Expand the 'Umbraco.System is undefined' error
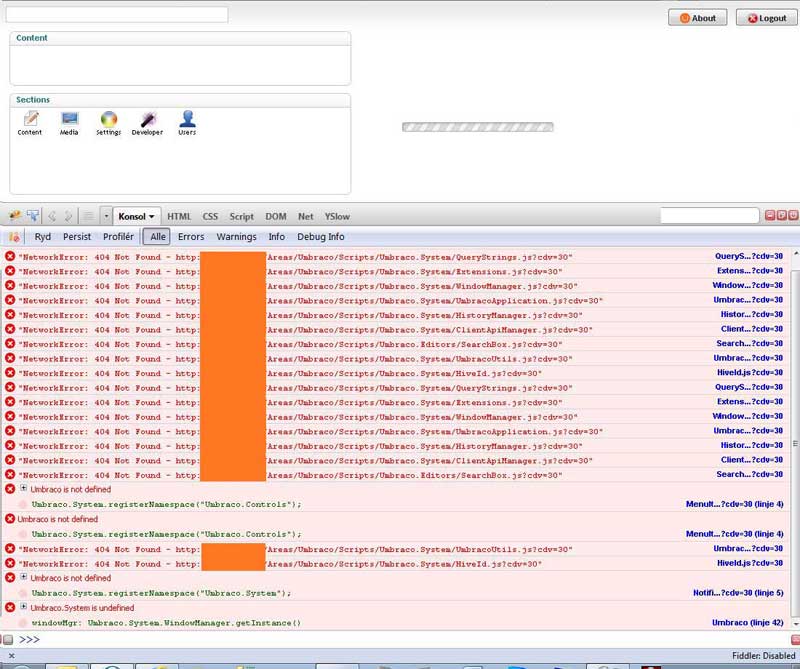Image resolution: width=800 pixels, height=669 pixels. click(x=23, y=607)
